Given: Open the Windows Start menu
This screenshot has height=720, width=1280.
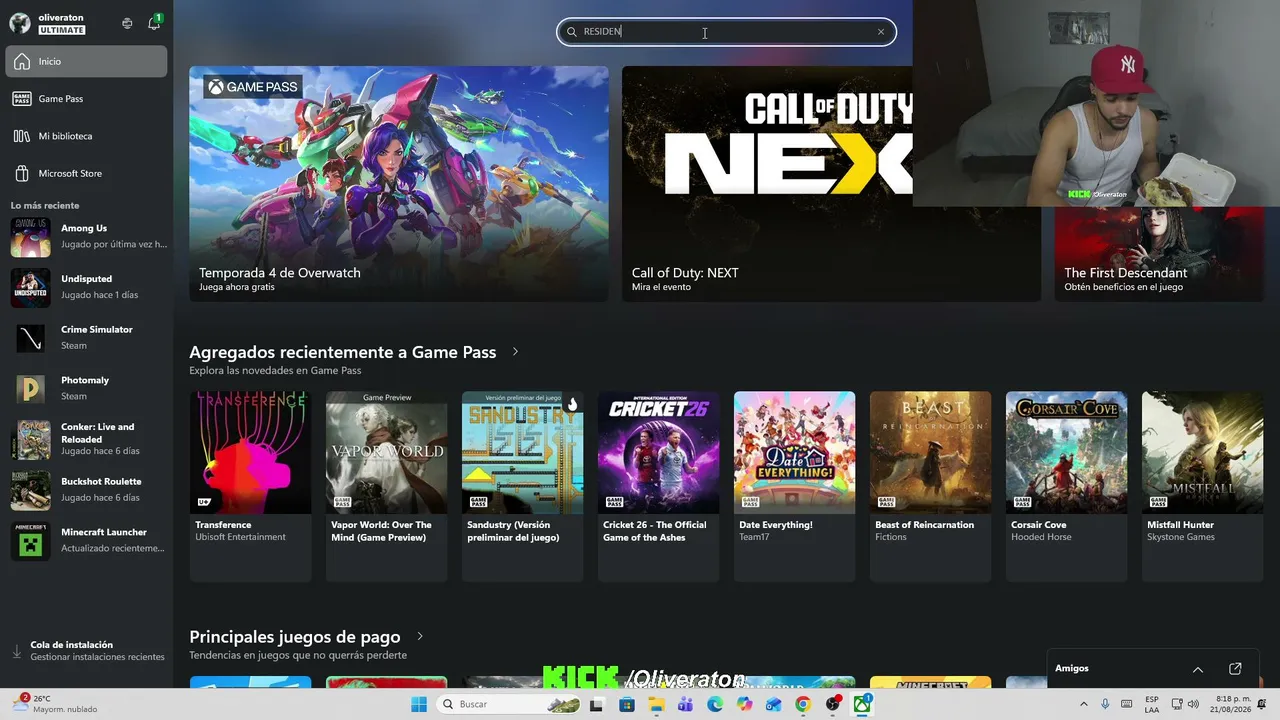Looking at the screenshot, I should pyautogui.click(x=419, y=704).
